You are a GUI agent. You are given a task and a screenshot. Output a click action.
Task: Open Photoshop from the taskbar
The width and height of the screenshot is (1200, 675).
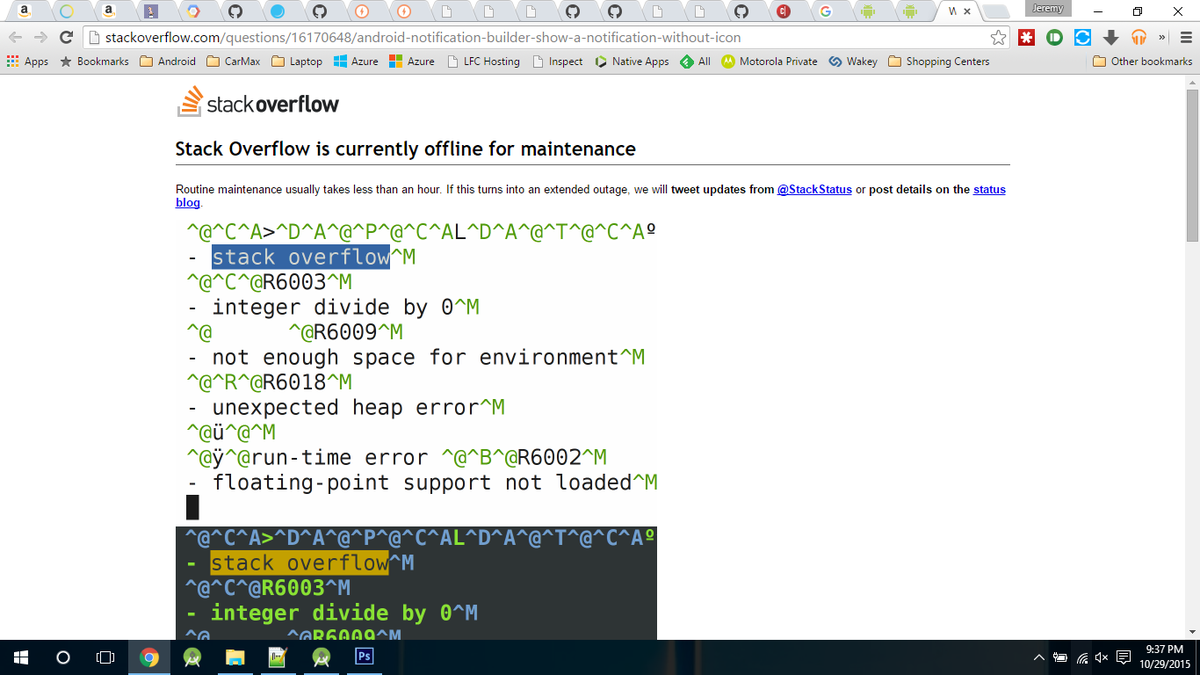pos(365,657)
